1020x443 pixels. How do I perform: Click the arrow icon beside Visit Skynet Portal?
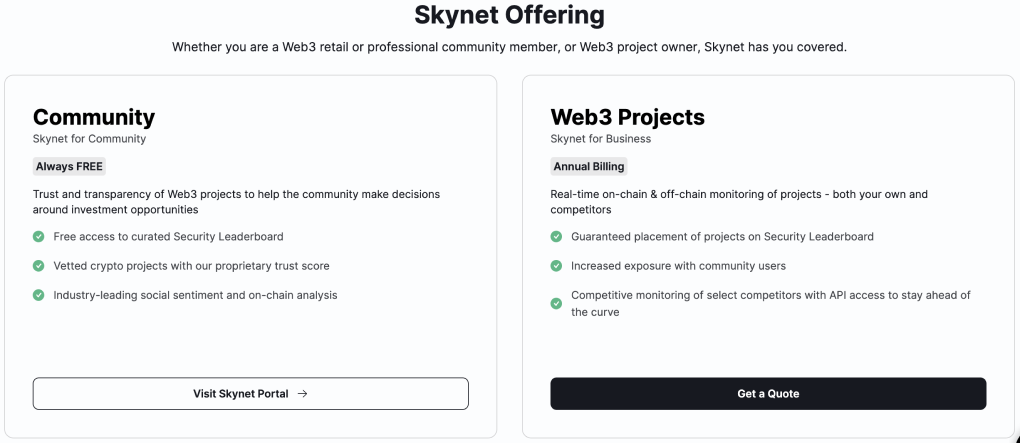[302, 394]
